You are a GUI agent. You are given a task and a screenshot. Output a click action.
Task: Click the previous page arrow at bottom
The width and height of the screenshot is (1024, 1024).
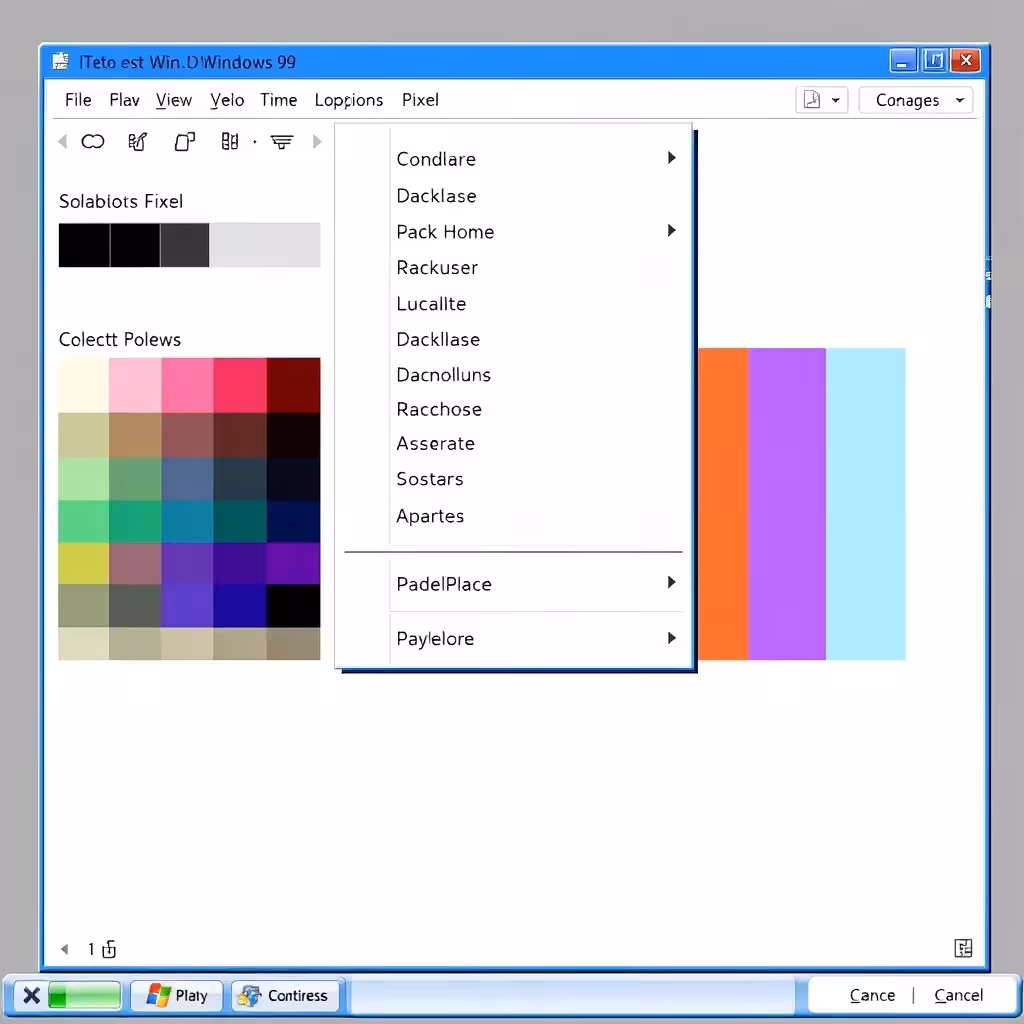coord(64,949)
